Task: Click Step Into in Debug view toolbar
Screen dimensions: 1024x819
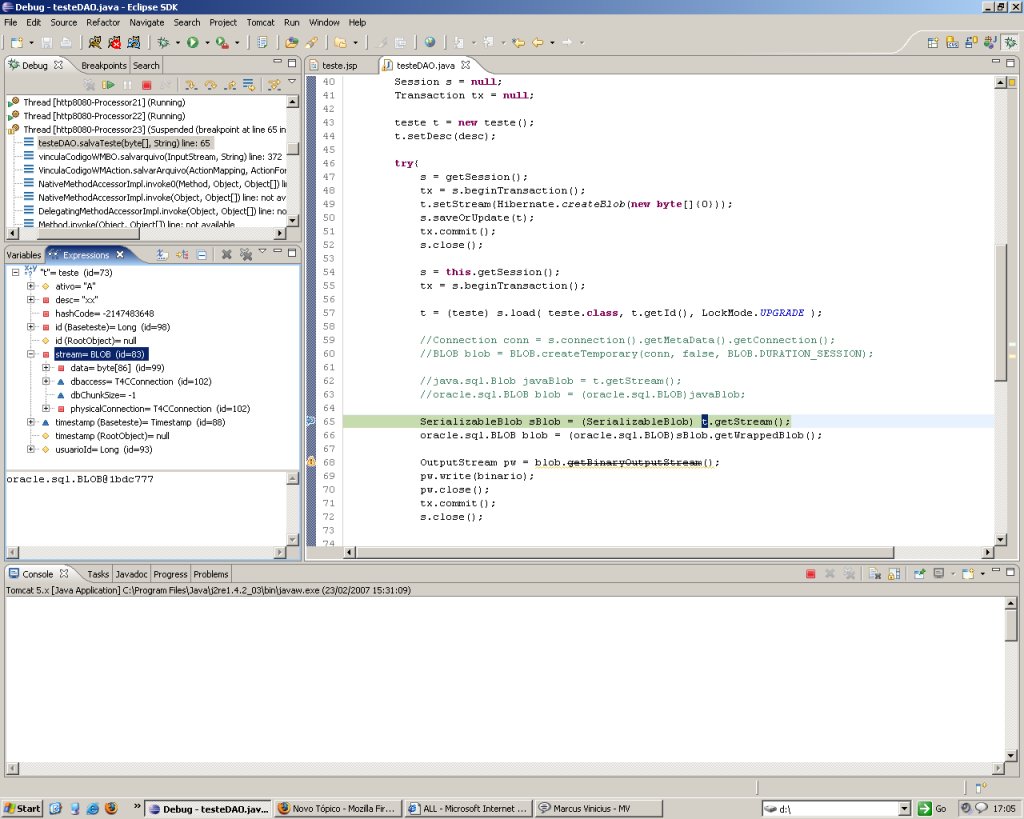Action: (x=191, y=85)
